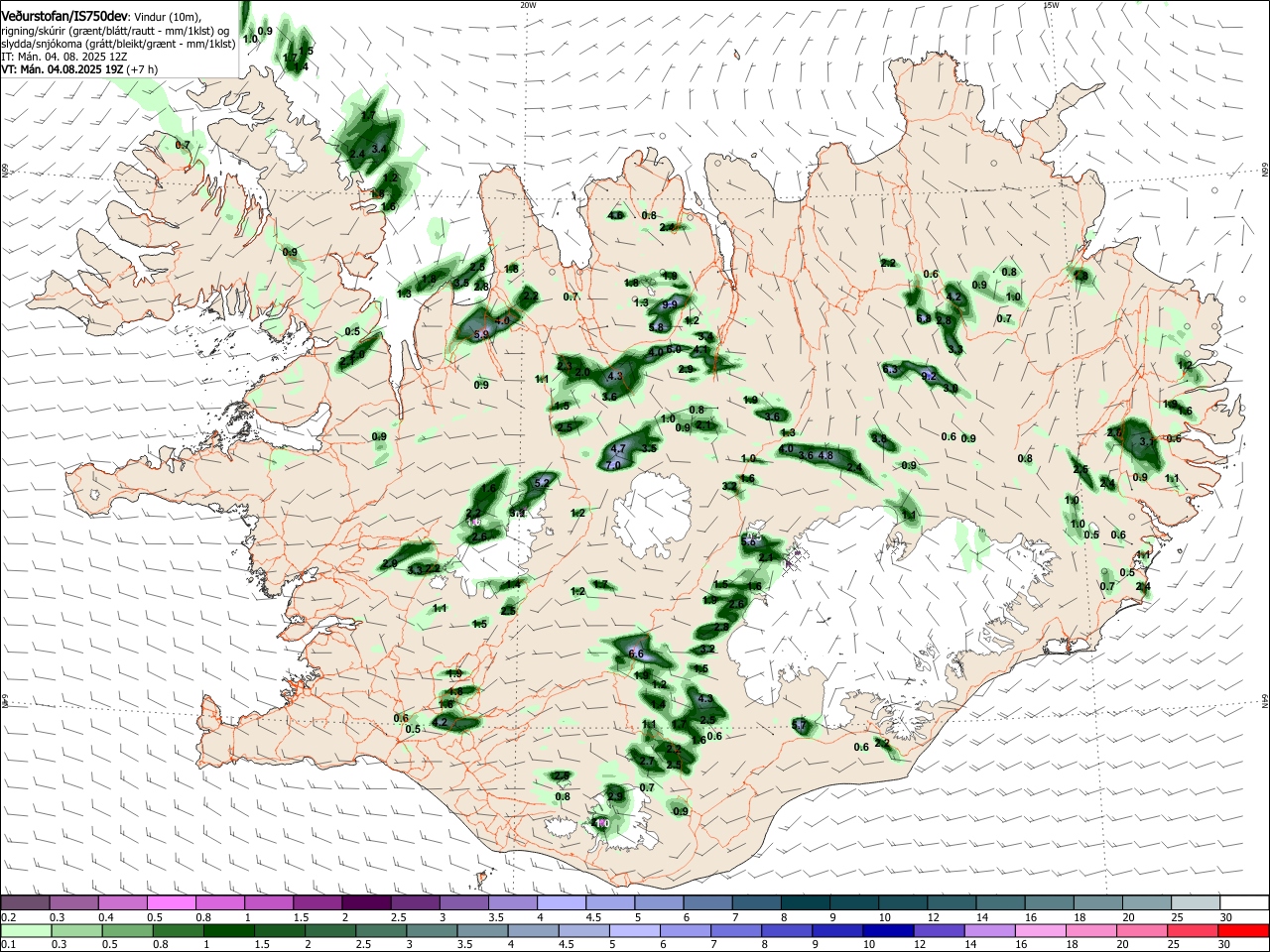Pick upper legend swatch between 4 and 4.5

click(562, 903)
